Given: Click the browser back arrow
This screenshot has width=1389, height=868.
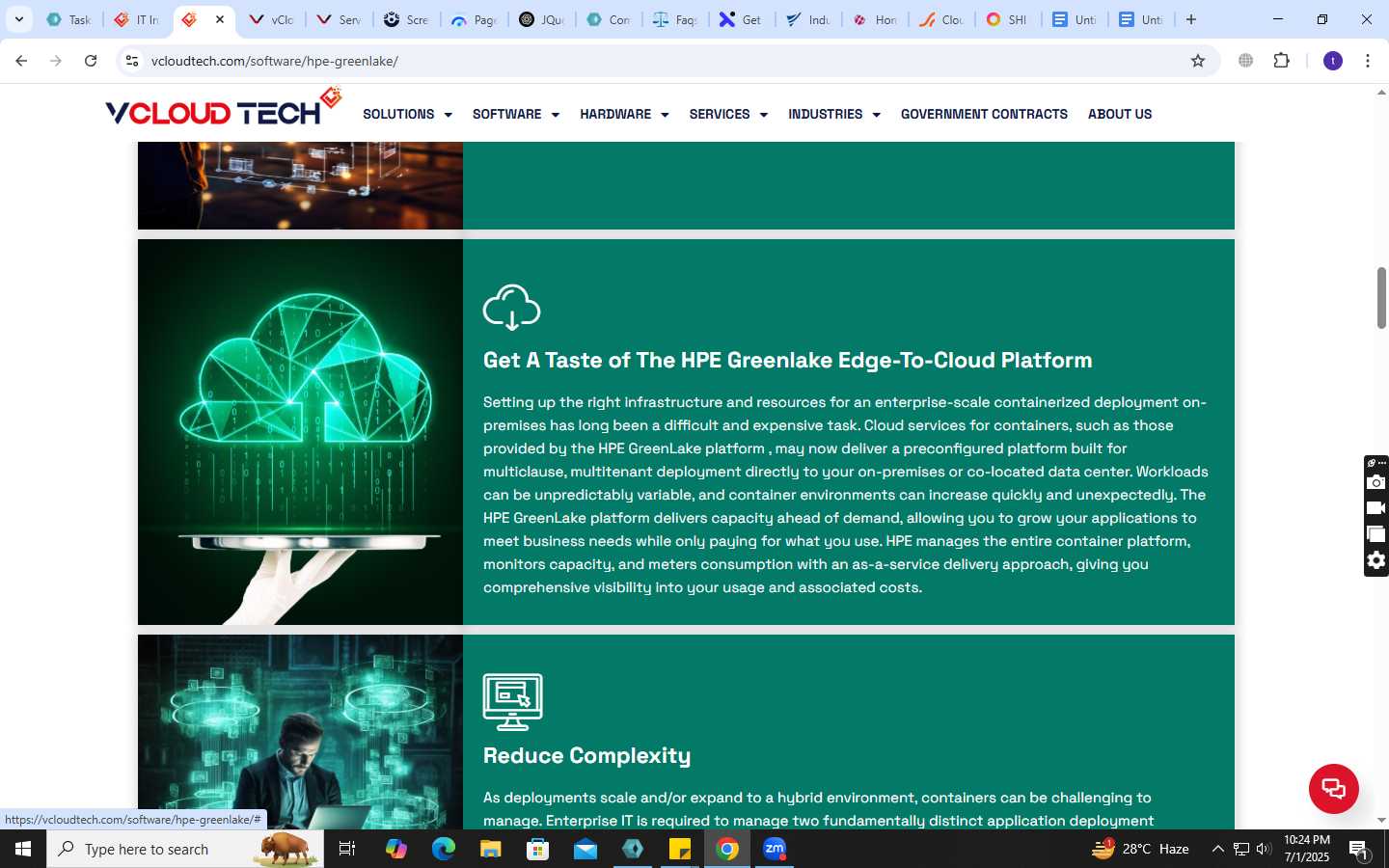Looking at the screenshot, I should (x=21, y=61).
